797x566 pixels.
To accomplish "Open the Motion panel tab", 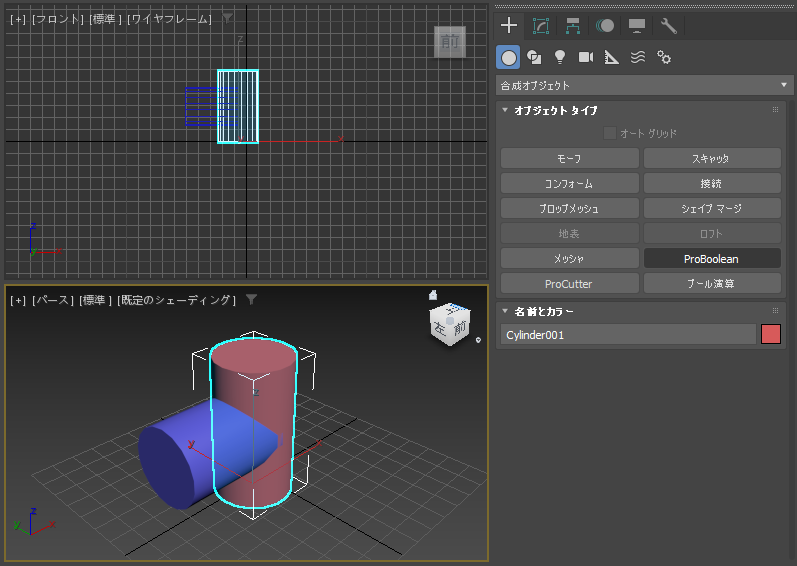I will (605, 25).
